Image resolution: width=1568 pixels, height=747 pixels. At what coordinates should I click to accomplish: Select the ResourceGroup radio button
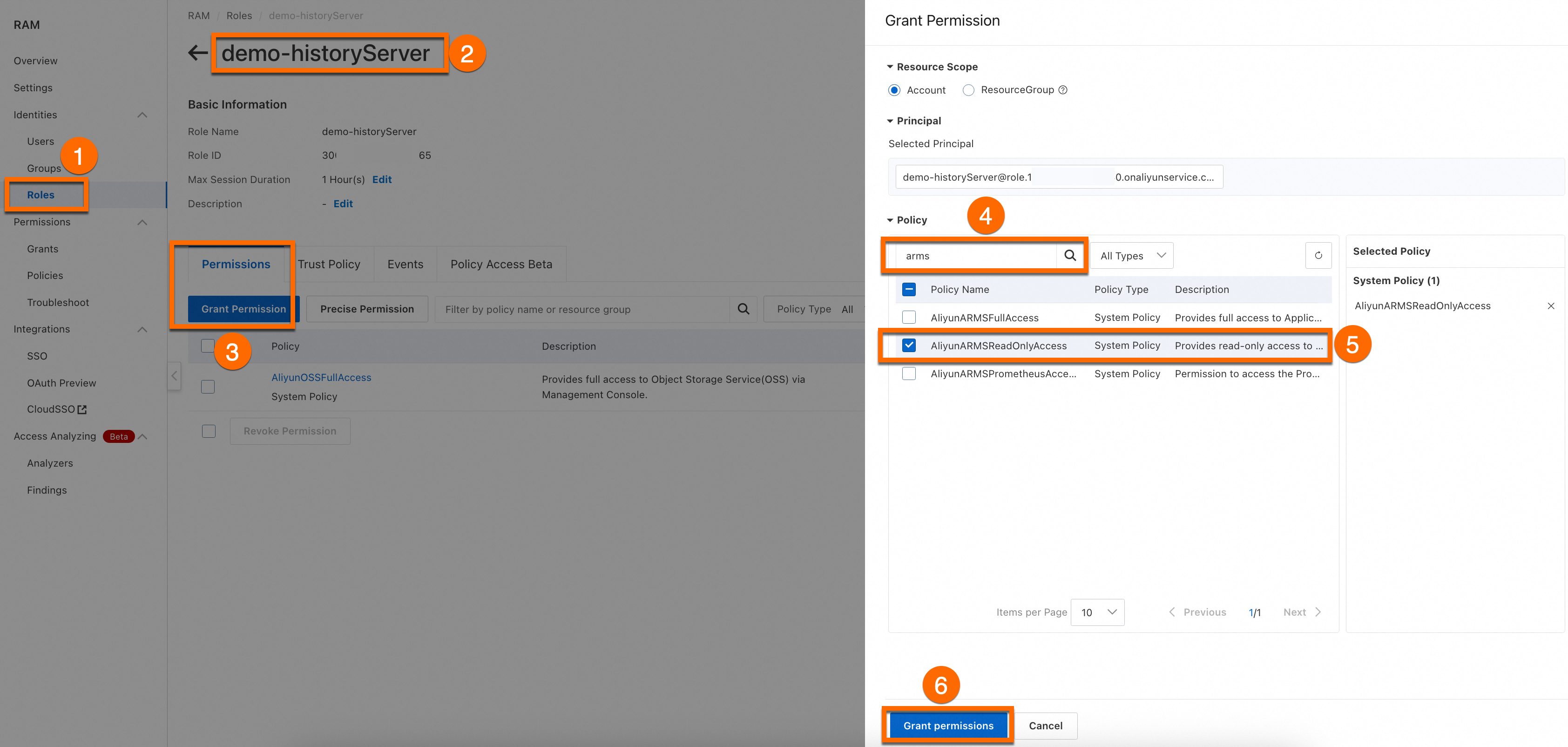pos(968,90)
